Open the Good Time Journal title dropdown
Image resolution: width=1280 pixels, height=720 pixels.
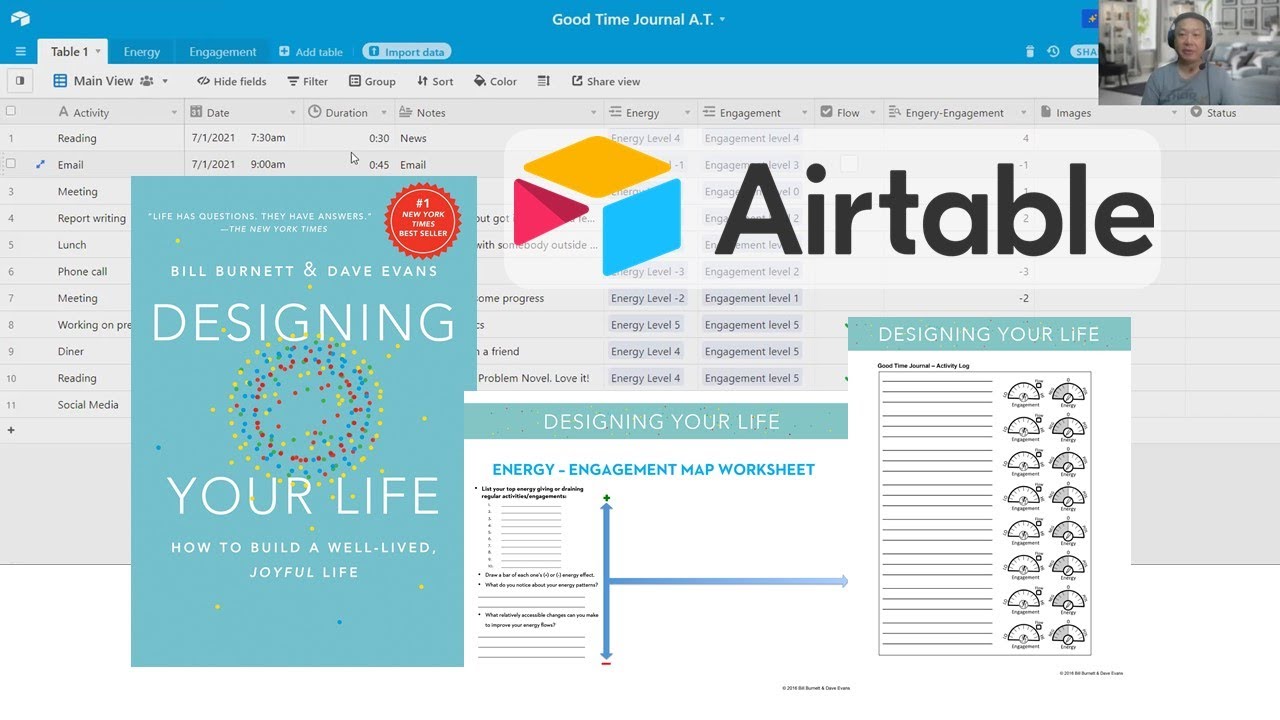(722, 19)
